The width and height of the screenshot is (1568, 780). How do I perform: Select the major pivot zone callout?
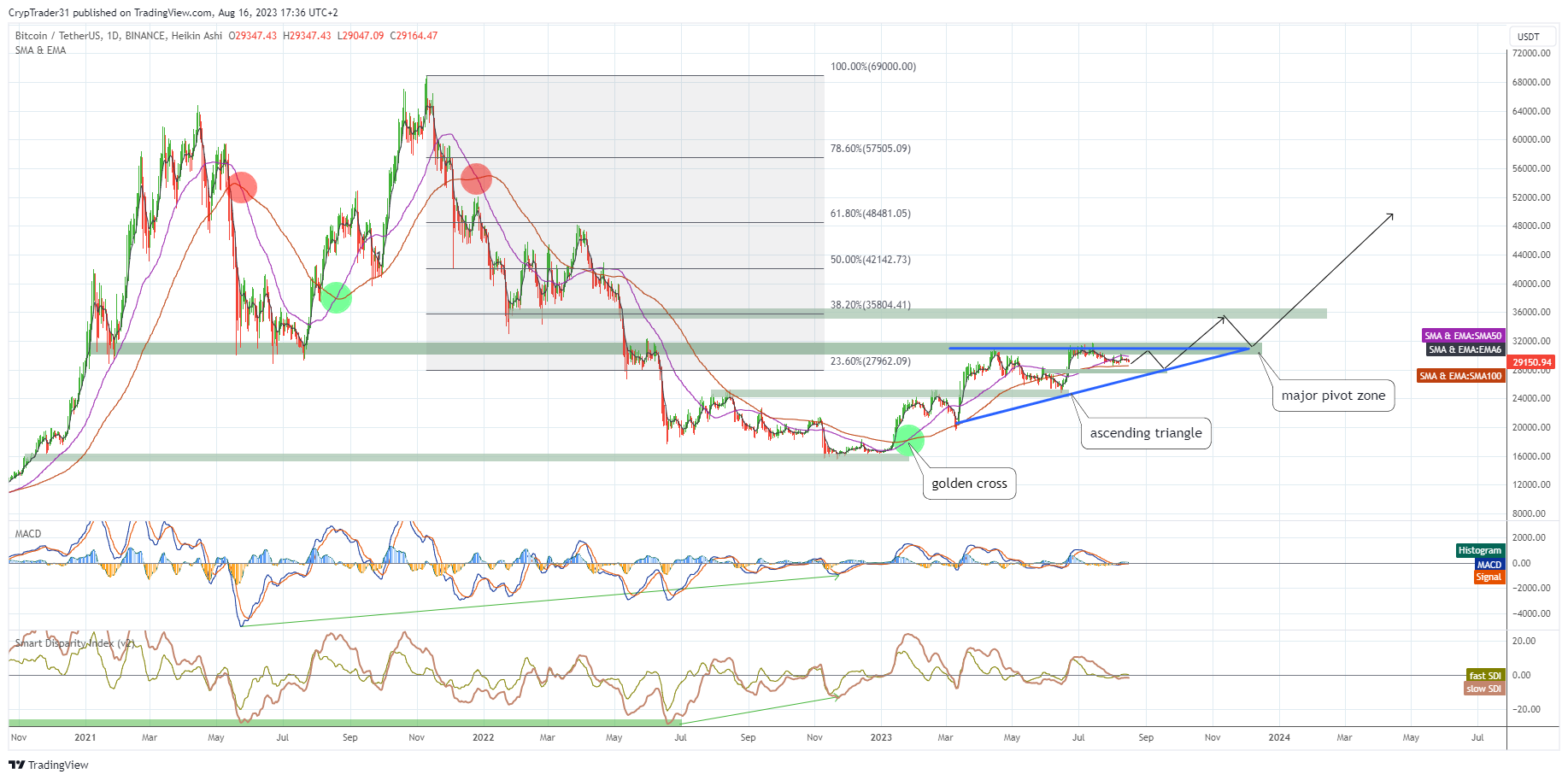(1333, 396)
